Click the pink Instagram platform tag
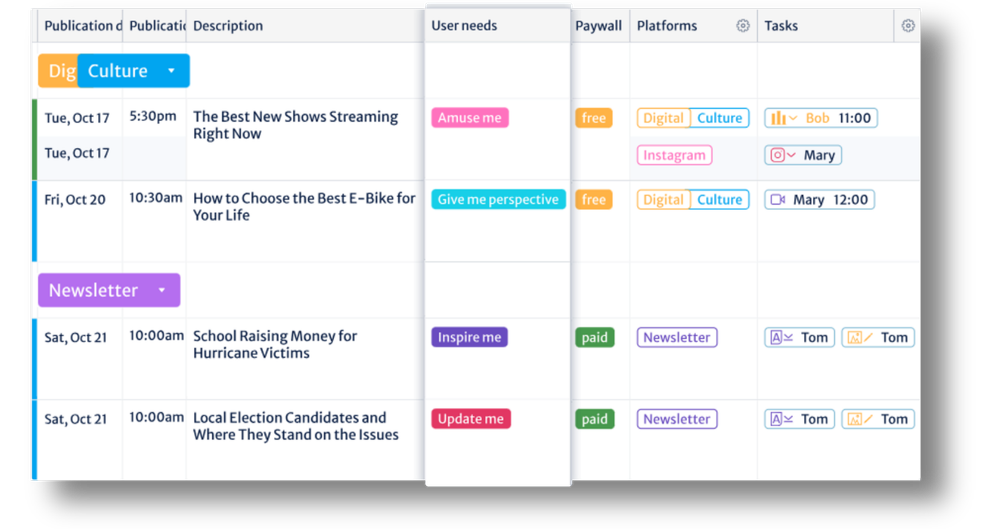 point(675,155)
